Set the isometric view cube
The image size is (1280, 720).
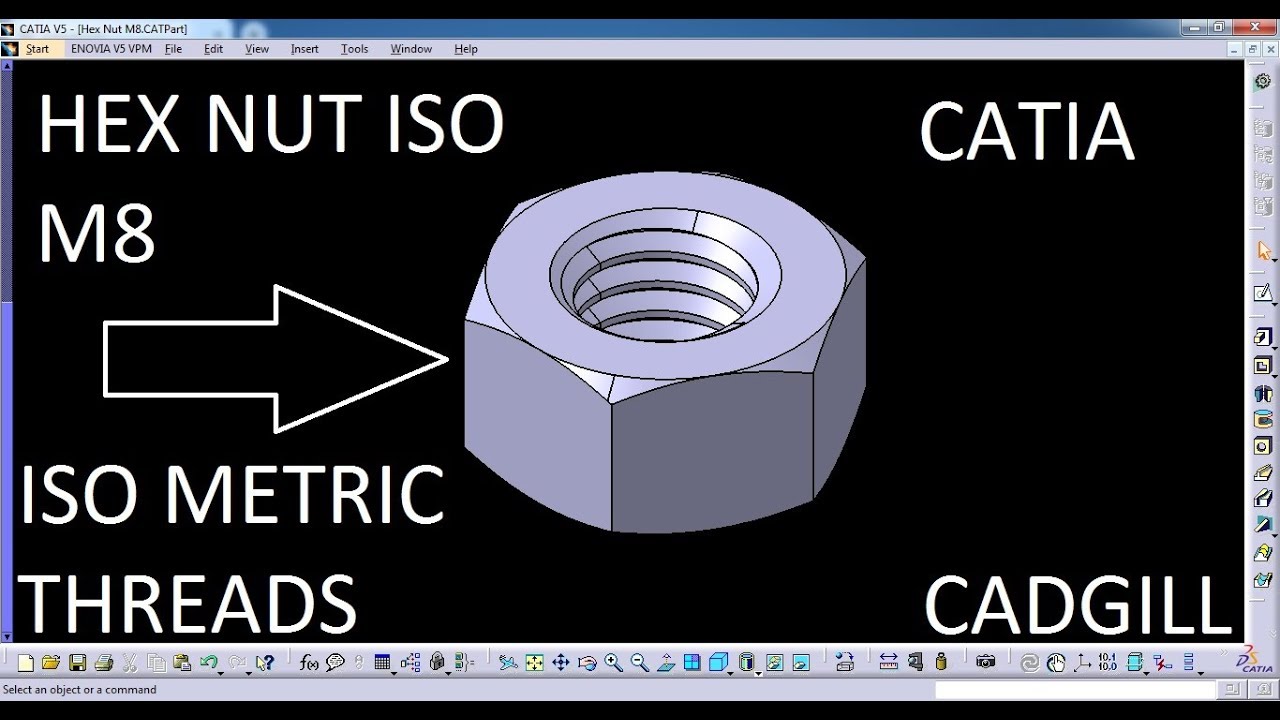tap(717, 662)
